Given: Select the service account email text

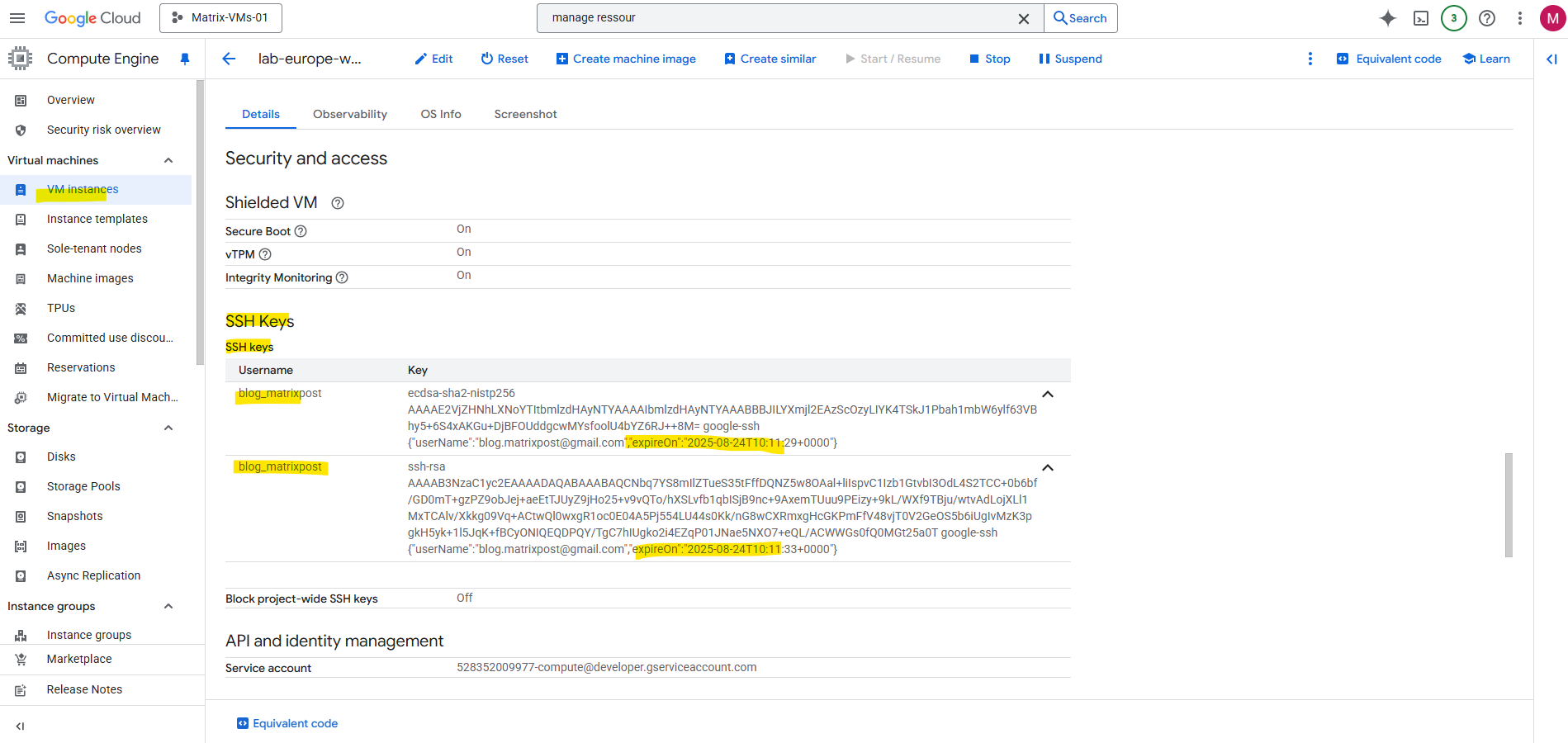Looking at the screenshot, I should [607, 667].
